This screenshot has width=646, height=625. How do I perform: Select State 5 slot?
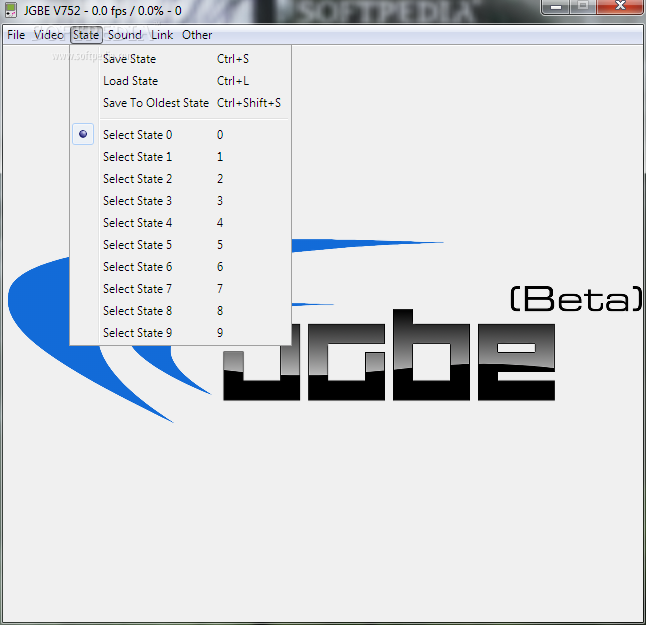[x=180, y=245]
